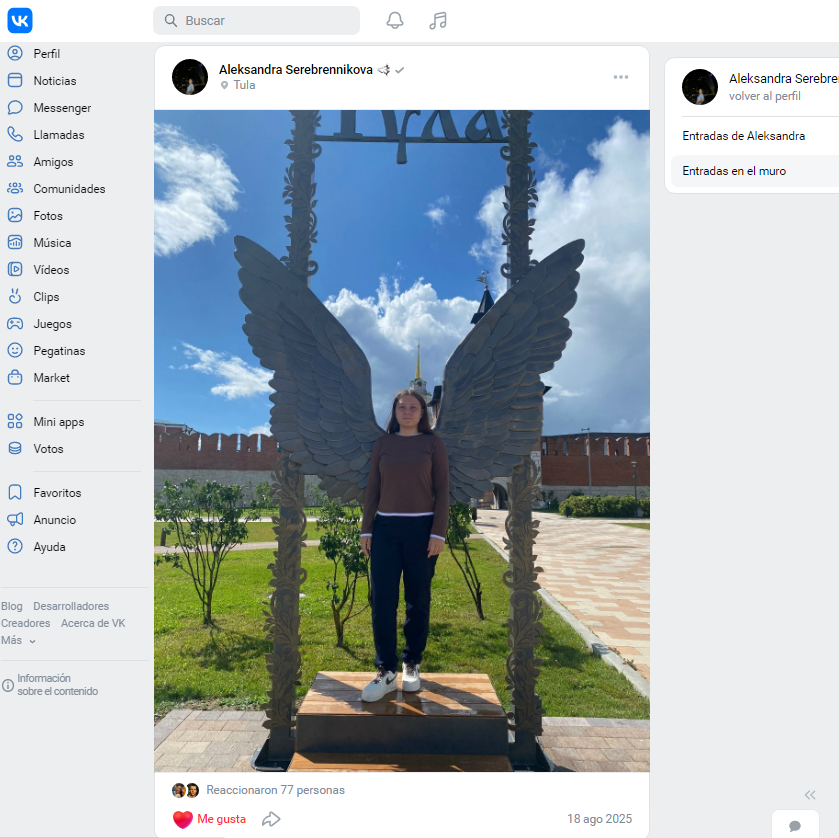
Task: Click the Votos coins icon
Action: click(x=15, y=448)
